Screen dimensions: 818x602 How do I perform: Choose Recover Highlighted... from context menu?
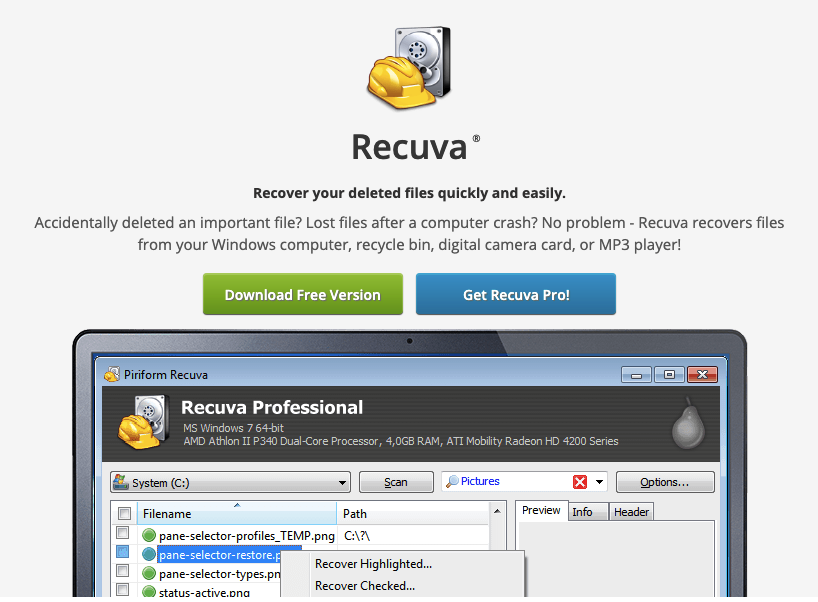click(373, 564)
